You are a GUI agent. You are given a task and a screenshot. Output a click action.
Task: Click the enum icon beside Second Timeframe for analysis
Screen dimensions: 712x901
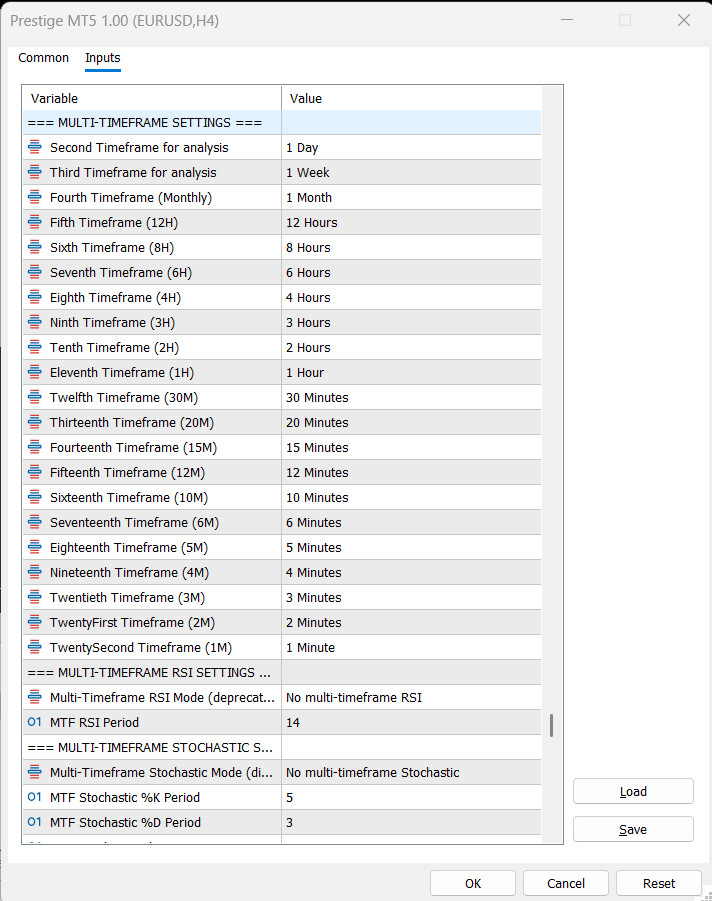point(34,147)
